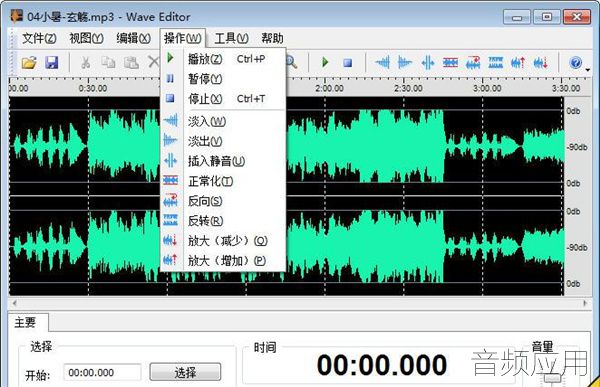Click the green play toolbar button

coord(325,62)
